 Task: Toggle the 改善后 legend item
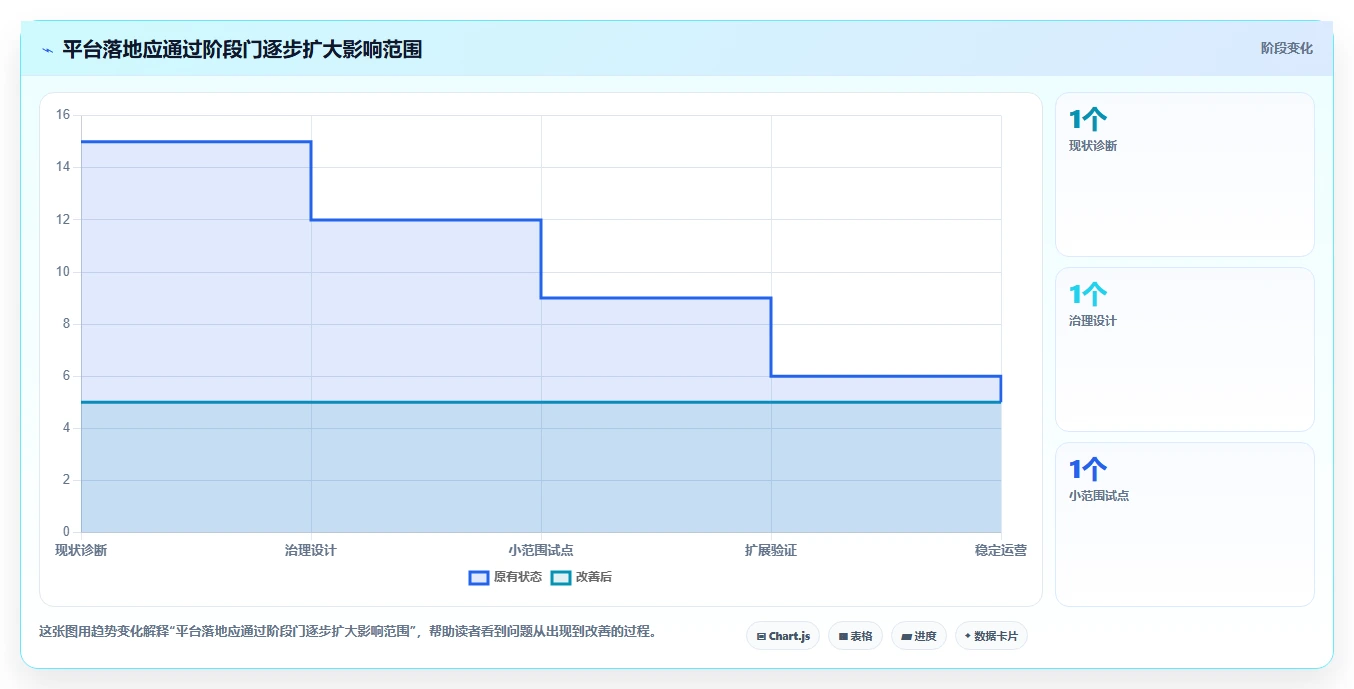pos(582,577)
